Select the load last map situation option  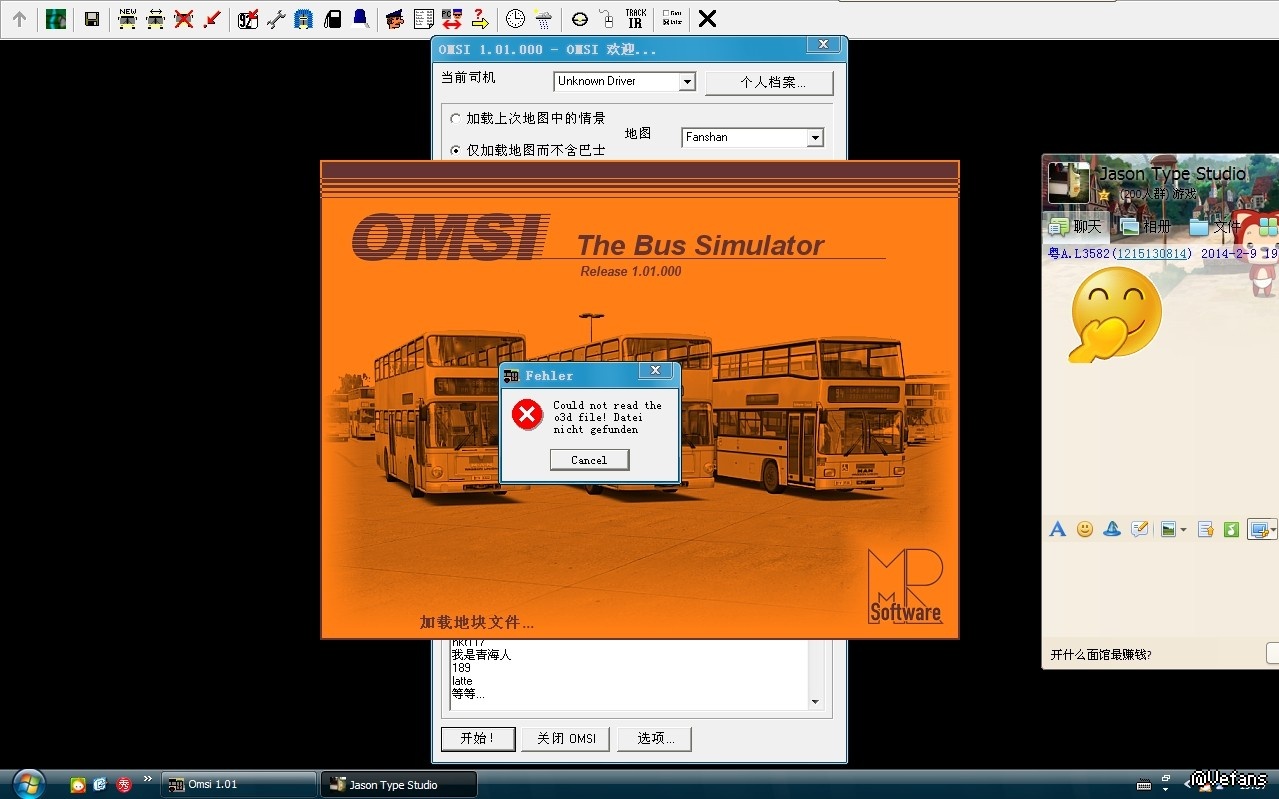pyautogui.click(x=456, y=119)
